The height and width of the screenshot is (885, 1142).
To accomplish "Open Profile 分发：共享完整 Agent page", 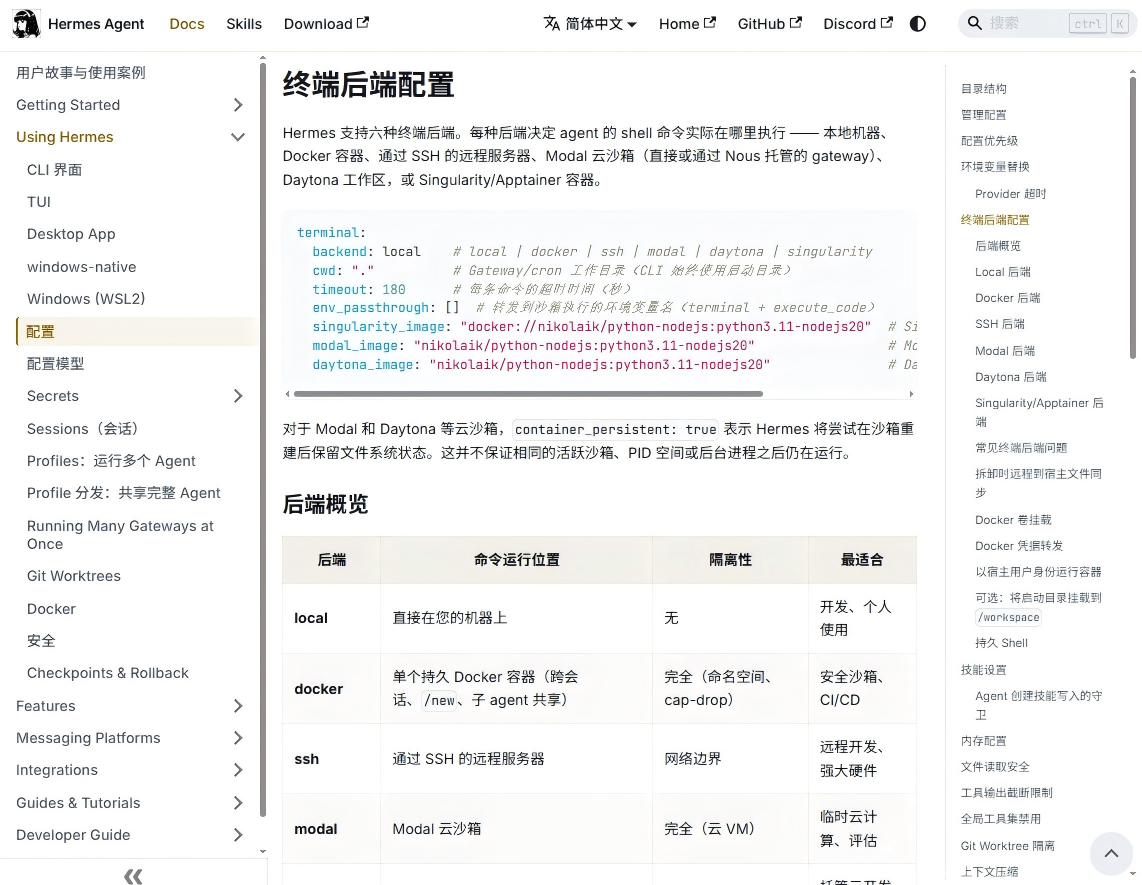I will (124, 492).
